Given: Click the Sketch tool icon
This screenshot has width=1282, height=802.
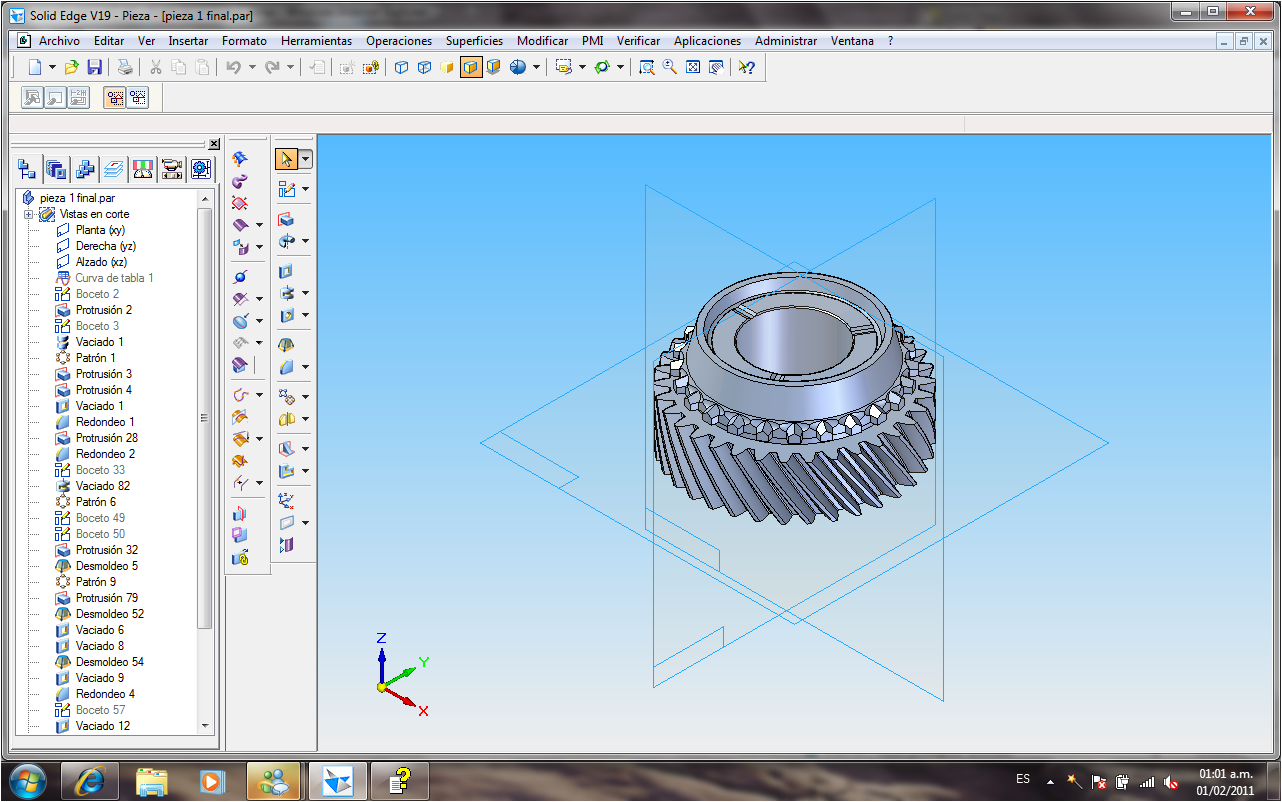Looking at the screenshot, I should 287,188.
